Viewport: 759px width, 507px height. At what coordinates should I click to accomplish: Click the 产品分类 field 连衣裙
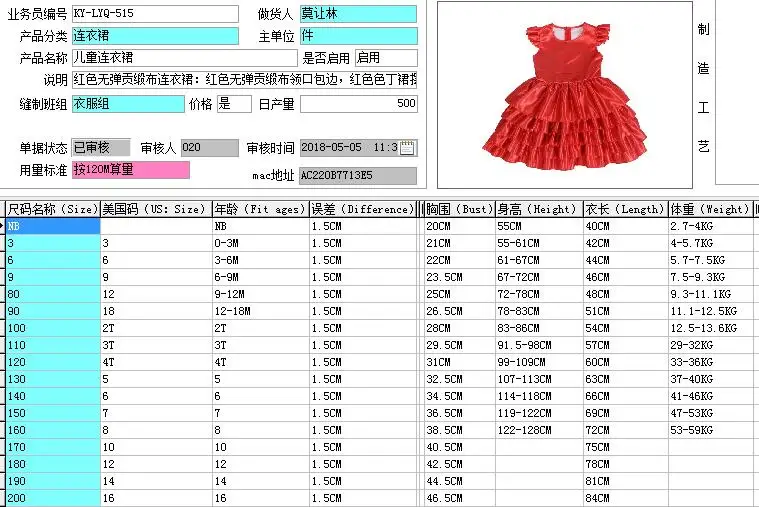tap(155, 36)
